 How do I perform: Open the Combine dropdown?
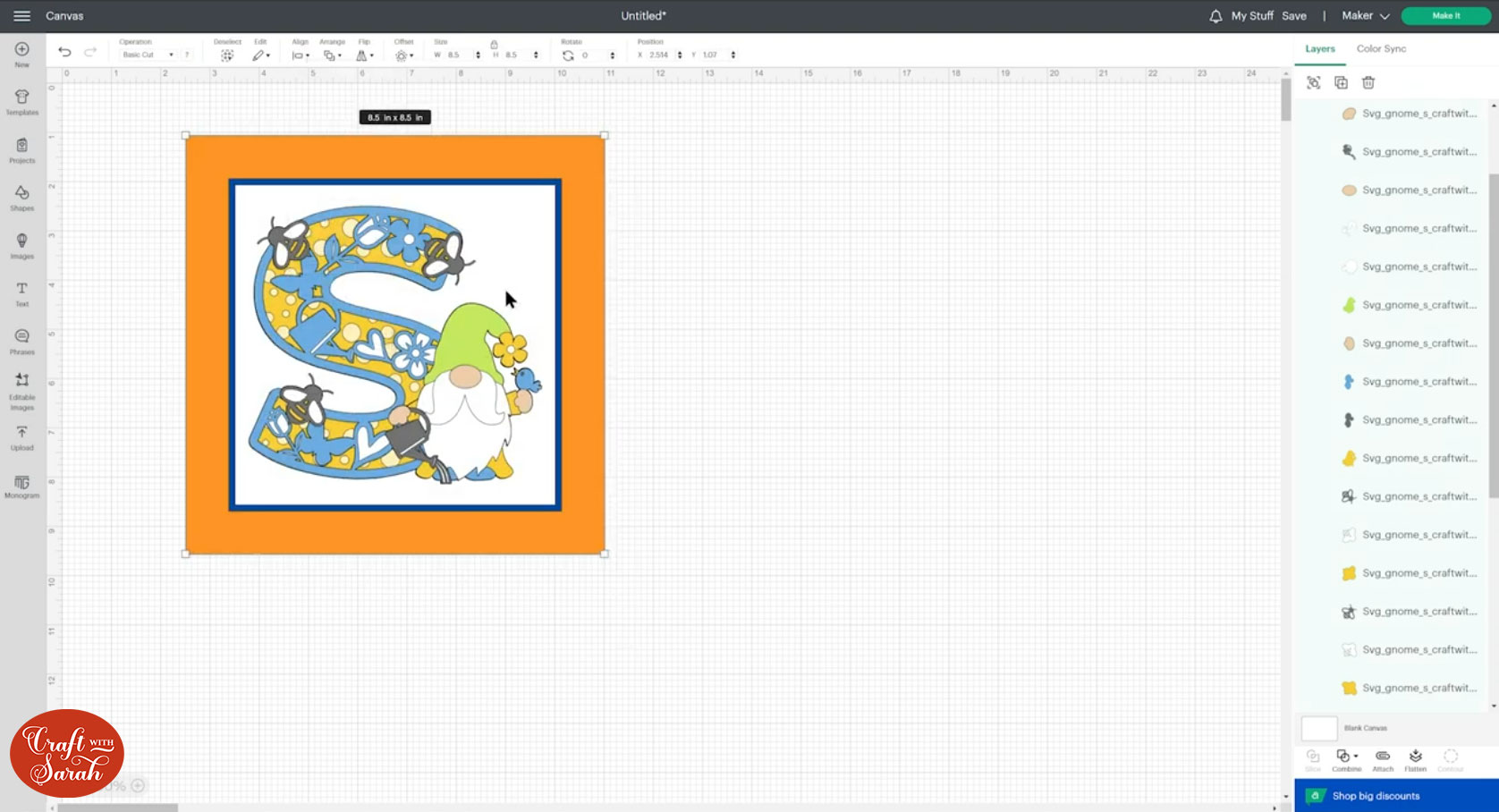tap(1346, 760)
